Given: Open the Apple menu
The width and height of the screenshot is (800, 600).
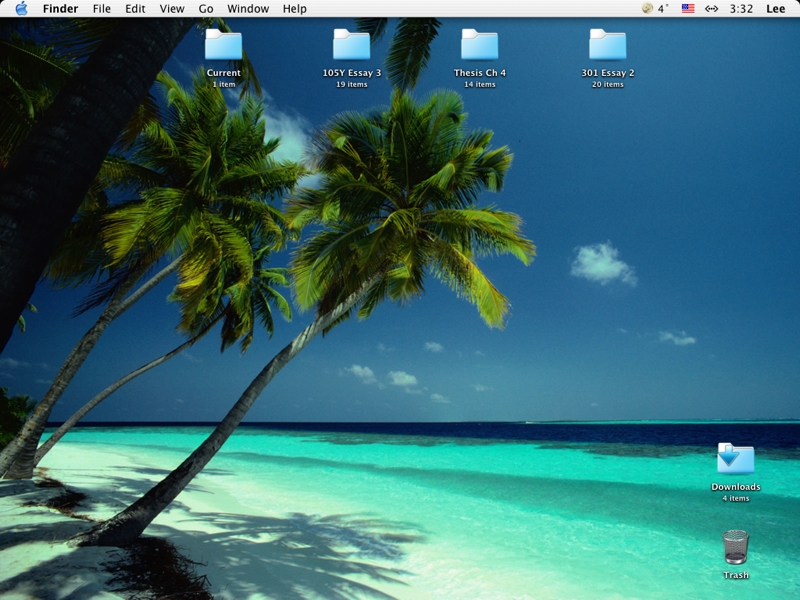Looking at the screenshot, I should [x=21, y=9].
